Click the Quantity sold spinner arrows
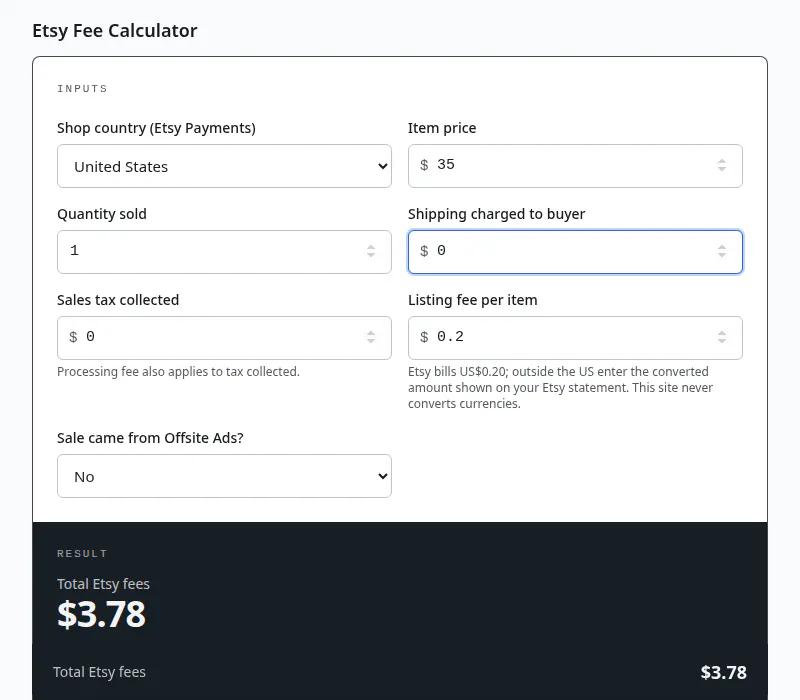This screenshot has width=800, height=700. click(371, 251)
